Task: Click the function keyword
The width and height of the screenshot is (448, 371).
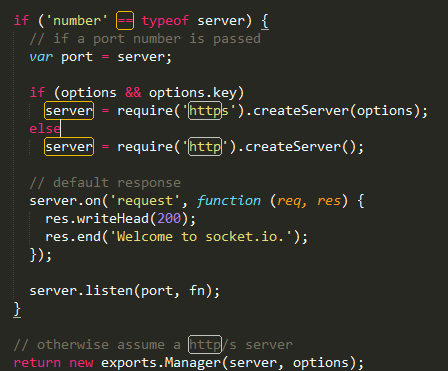Action: [229, 201]
